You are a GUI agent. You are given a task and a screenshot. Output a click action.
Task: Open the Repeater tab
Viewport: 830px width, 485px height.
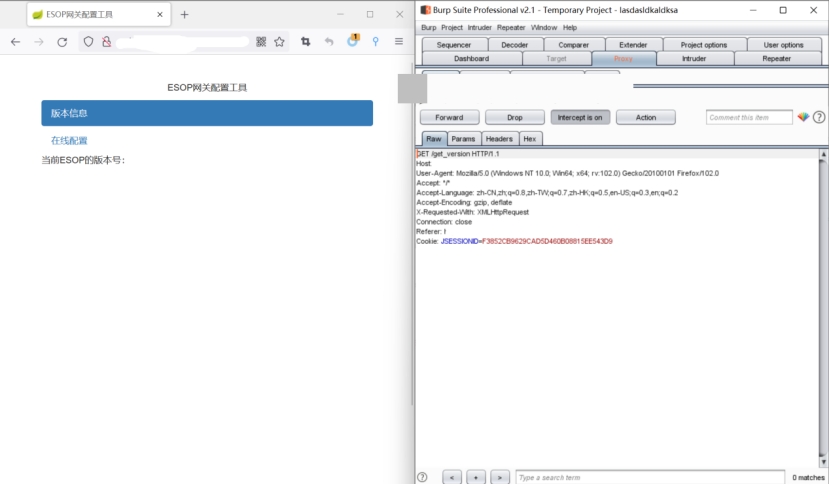777,59
